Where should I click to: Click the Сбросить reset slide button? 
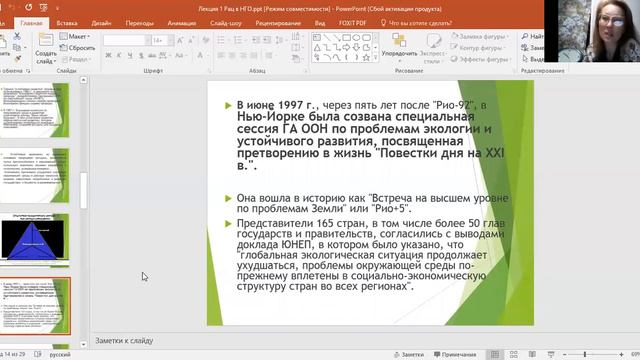tap(78, 48)
